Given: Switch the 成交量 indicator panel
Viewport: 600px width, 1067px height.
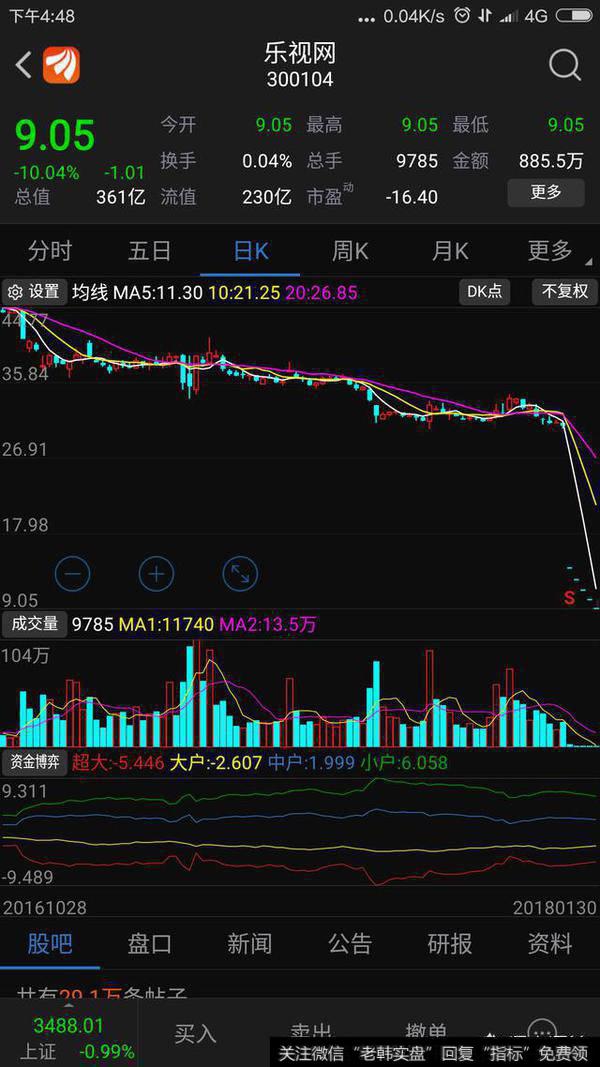Looking at the screenshot, I should [x=34, y=623].
